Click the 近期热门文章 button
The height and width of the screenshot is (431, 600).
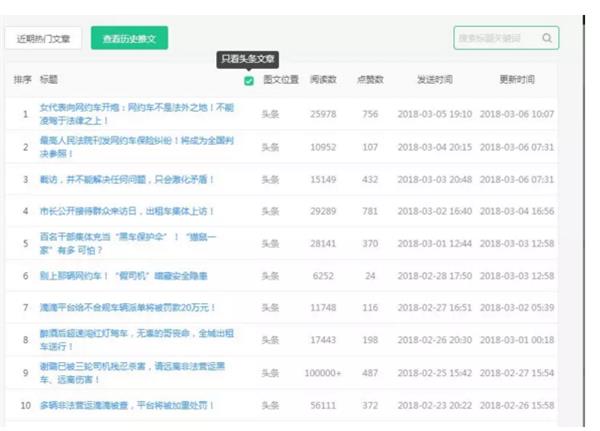point(44,39)
